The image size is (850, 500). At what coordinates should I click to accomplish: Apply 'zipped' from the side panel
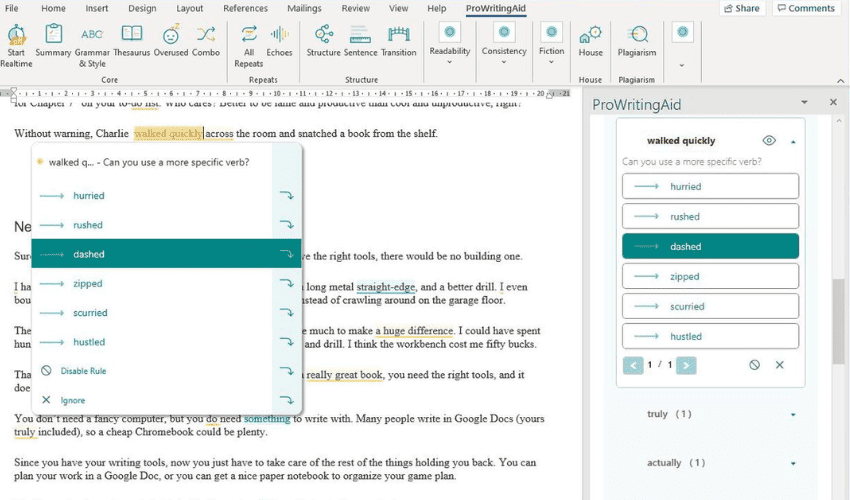coord(710,276)
